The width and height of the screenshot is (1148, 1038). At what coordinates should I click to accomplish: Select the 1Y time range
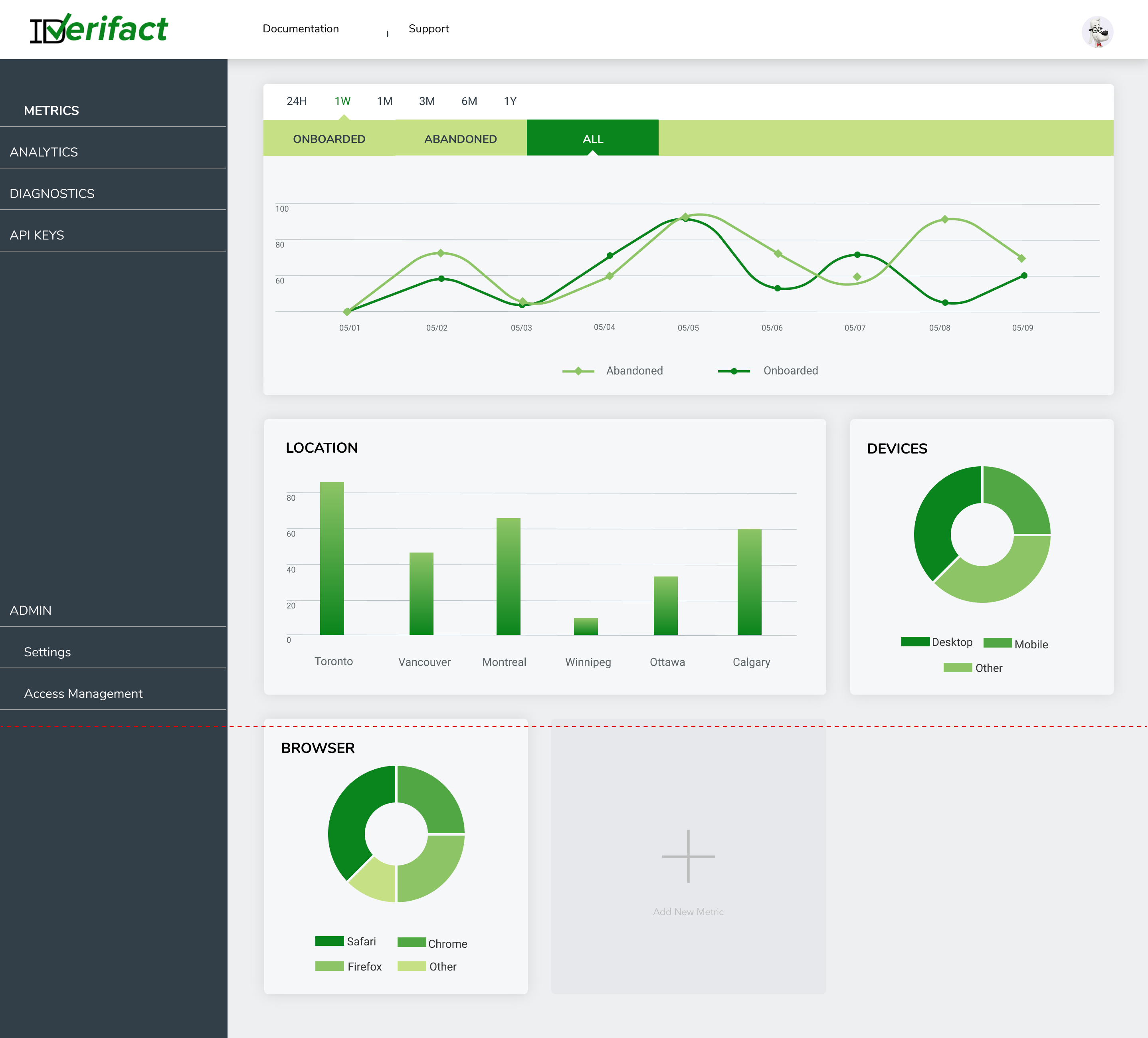(510, 101)
